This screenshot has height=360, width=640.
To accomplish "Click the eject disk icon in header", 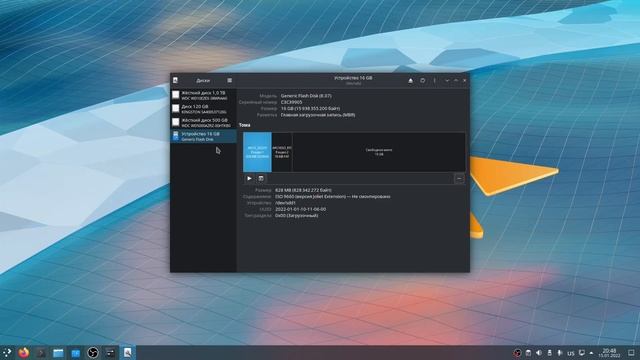I will (x=410, y=80).
